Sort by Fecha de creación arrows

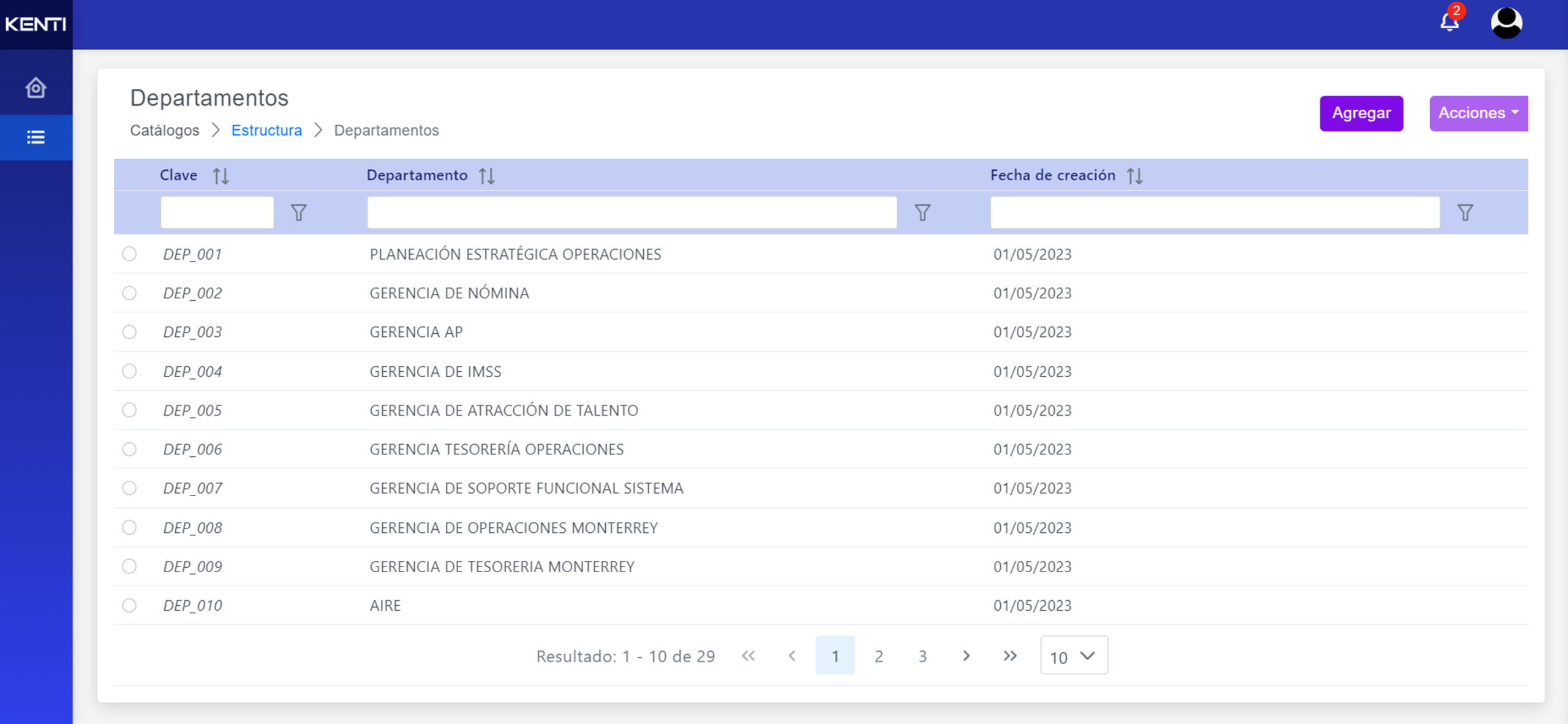click(1134, 176)
